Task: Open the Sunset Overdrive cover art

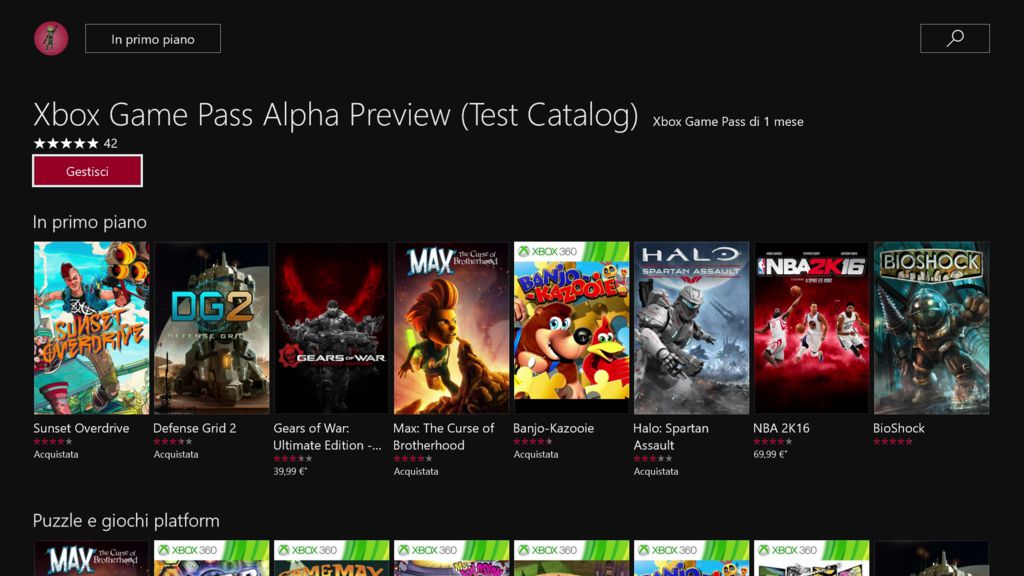Action: click(x=91, y=327)
